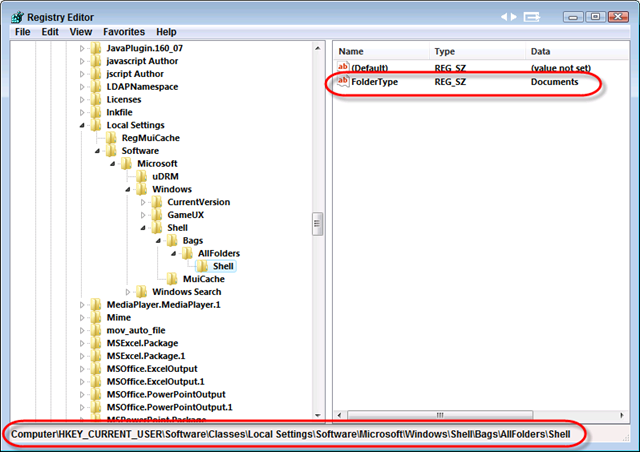Click the Bags folder icon
Screen dimensions: 640x452
coord(172,240)
